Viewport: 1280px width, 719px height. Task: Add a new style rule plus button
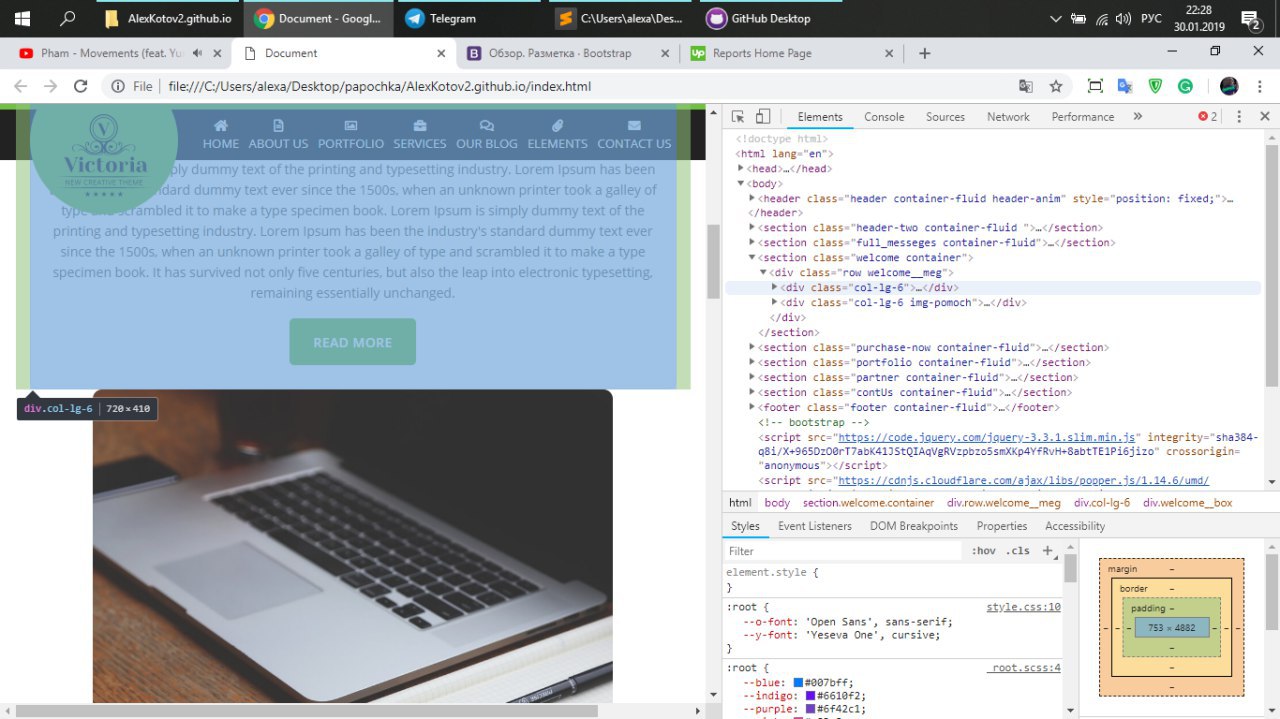[1047, 551]
